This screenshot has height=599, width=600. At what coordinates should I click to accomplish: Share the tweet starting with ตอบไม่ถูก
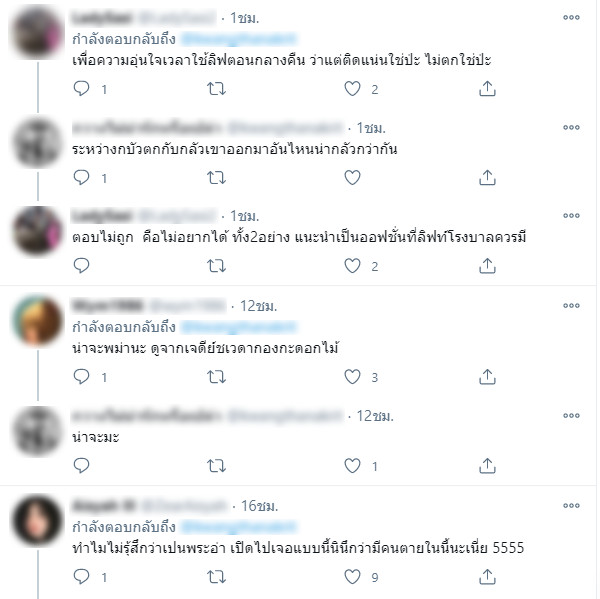click(x=487, y=266)
